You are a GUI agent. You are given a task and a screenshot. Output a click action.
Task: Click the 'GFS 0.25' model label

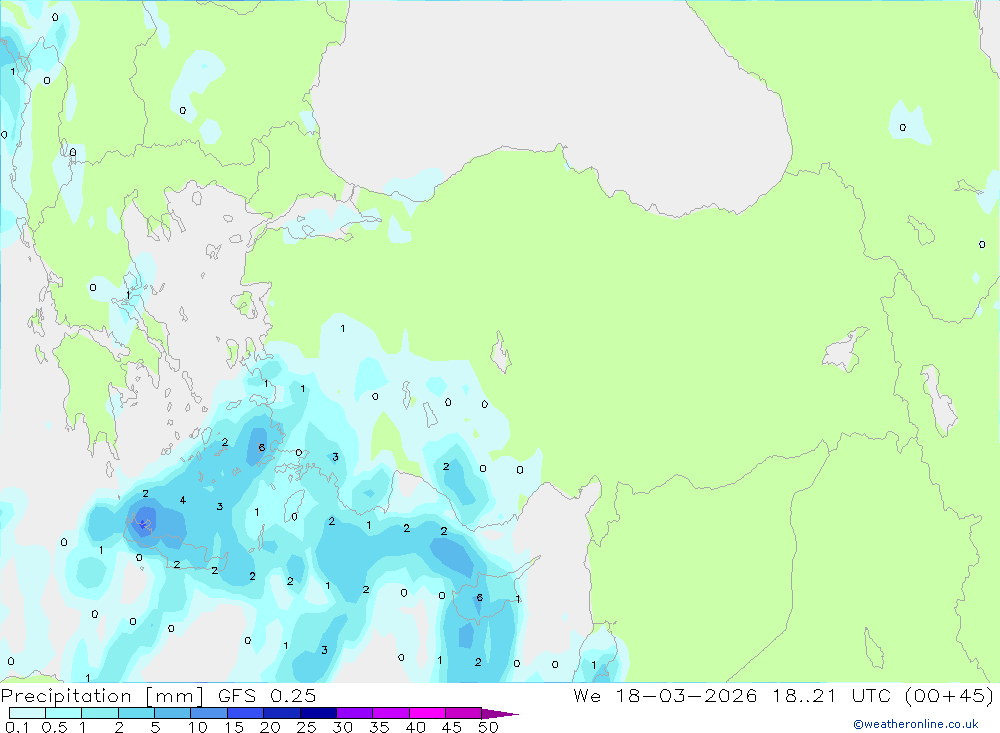click(x=267, y=696)
